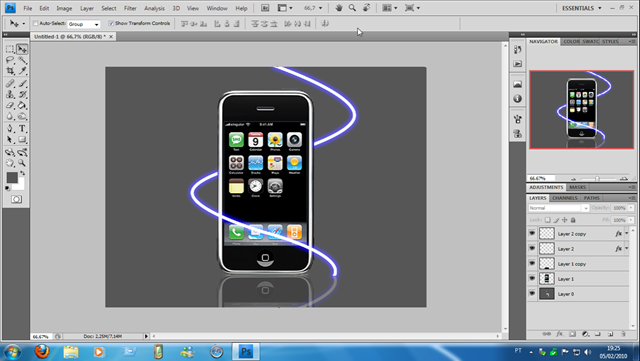Viewport: 640px width, 361px height.
Task: Click the Hand tool in application bar
Action: click(338, 8)
